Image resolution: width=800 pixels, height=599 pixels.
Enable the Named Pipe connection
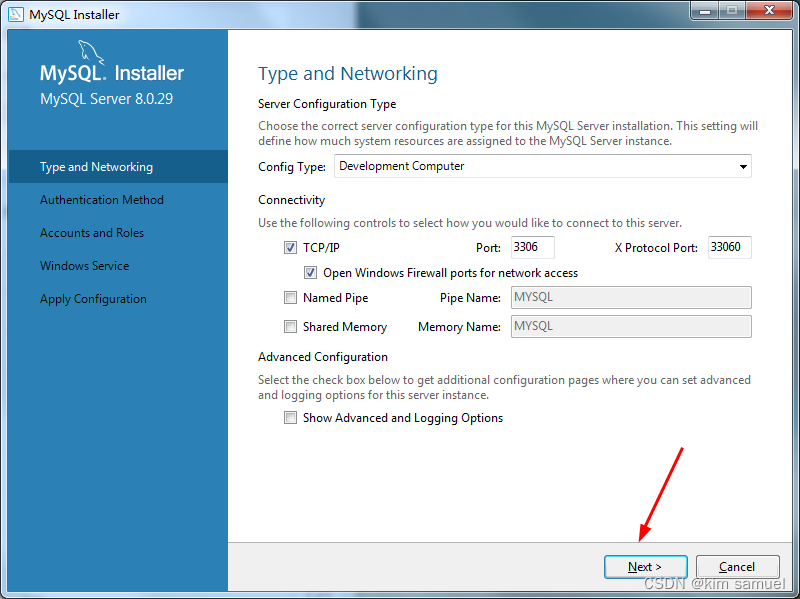click(290, 297)
